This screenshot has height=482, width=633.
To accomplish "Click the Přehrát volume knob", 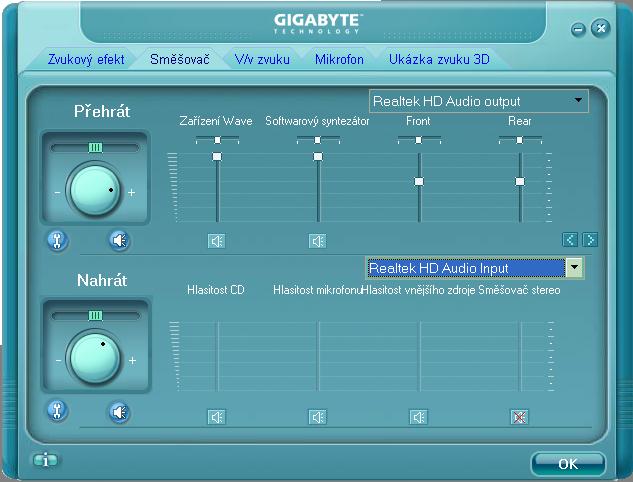I will pos(95,190).
